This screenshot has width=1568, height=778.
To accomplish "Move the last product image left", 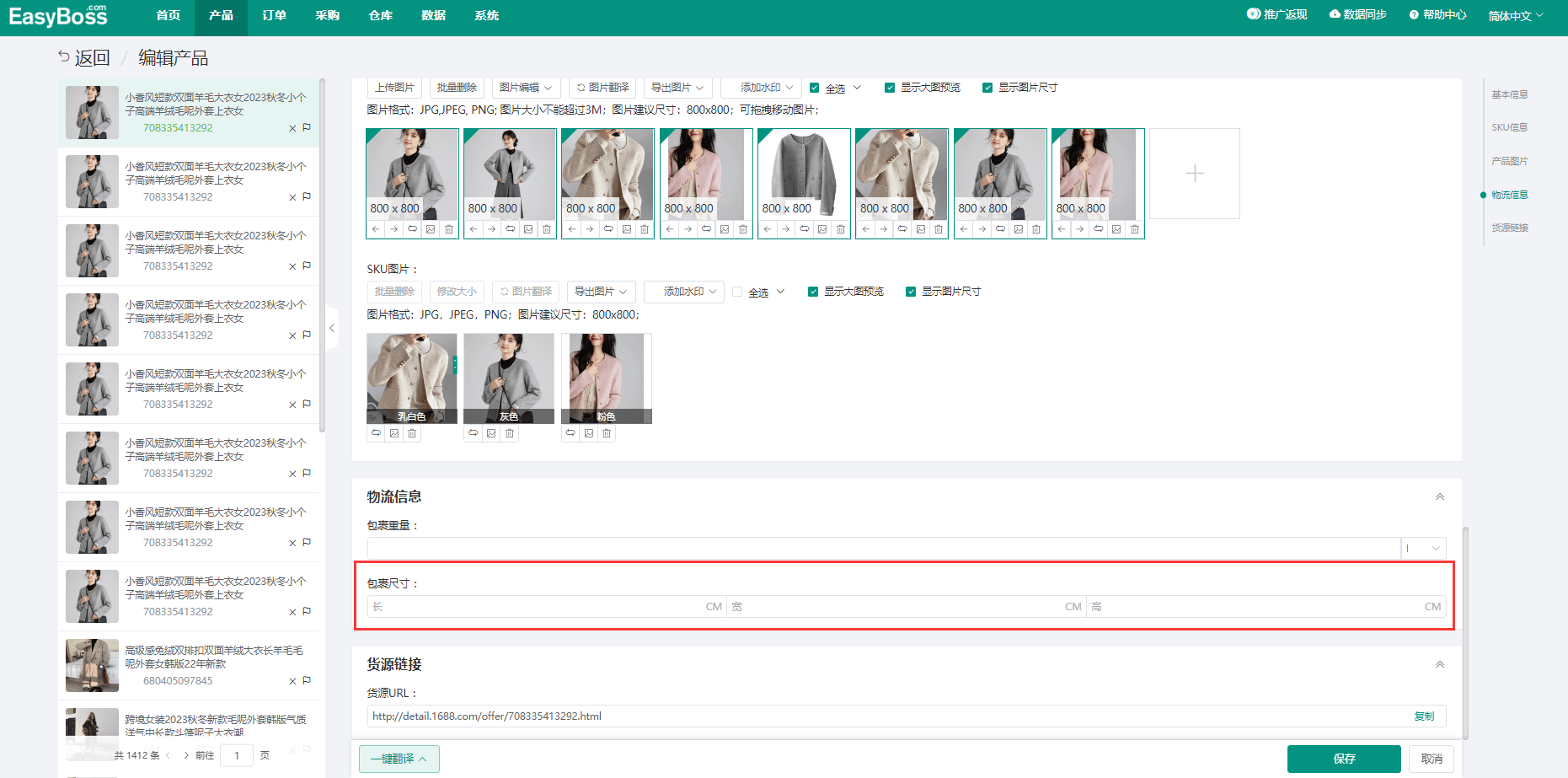I will tap(1062, 229).
